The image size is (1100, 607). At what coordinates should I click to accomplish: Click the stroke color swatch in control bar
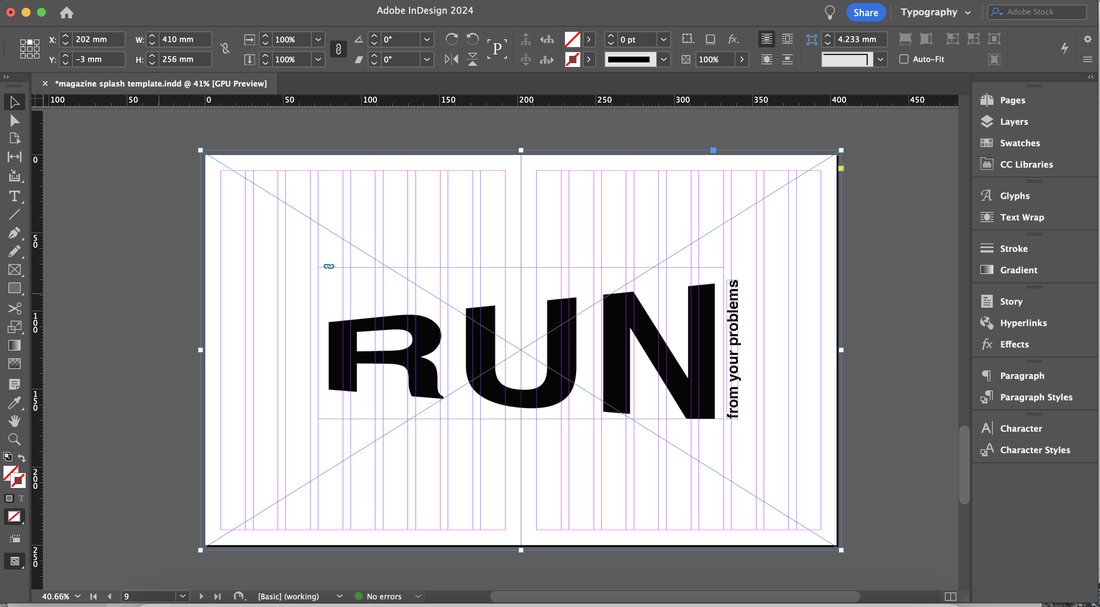point(572,60)
